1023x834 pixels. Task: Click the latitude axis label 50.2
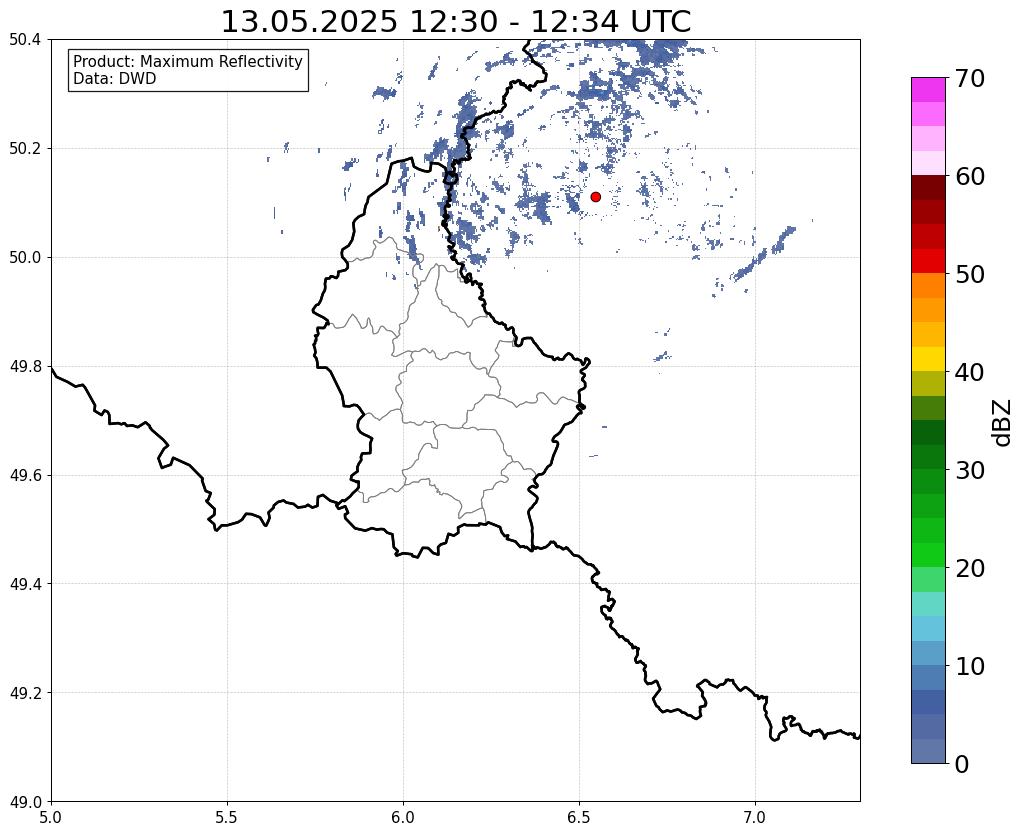[25, 149]
